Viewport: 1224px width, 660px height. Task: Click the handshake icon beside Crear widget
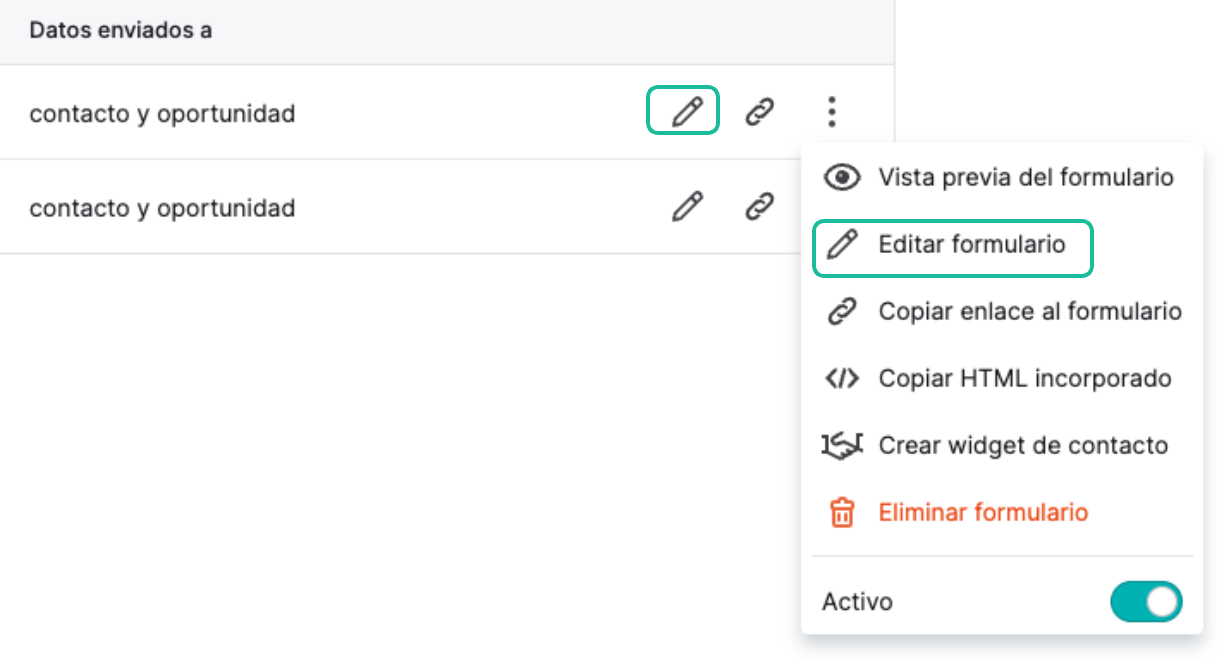(x=842, y=446)
